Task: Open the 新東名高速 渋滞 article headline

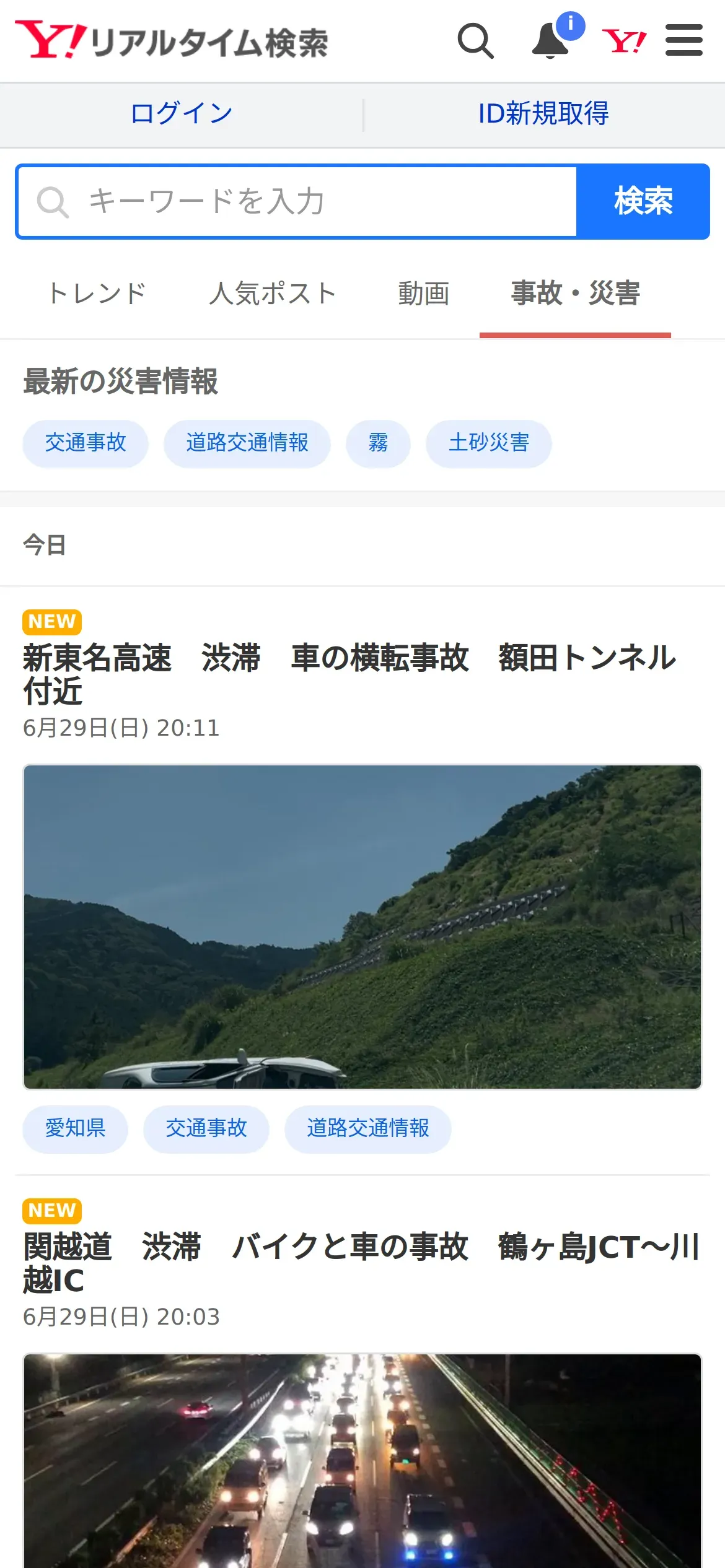Action: pos(349,674)
